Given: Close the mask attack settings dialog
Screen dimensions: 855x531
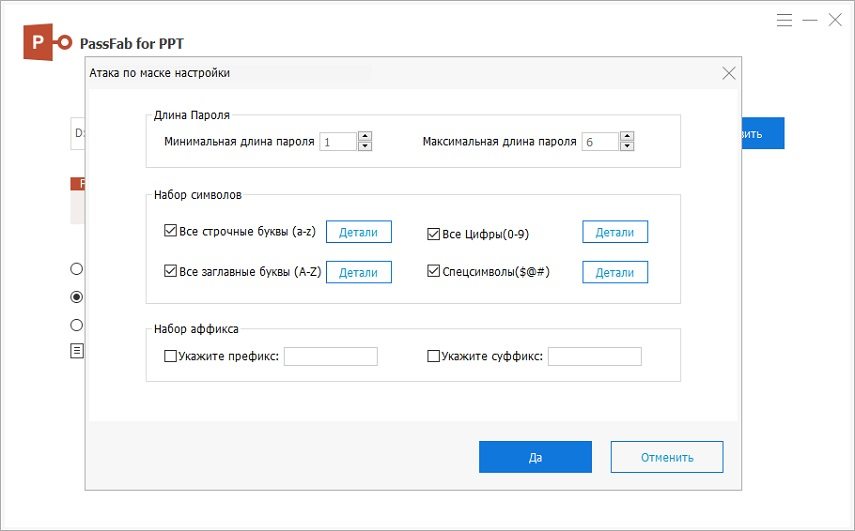Looking at the screenshot, I should pos(728,73).
